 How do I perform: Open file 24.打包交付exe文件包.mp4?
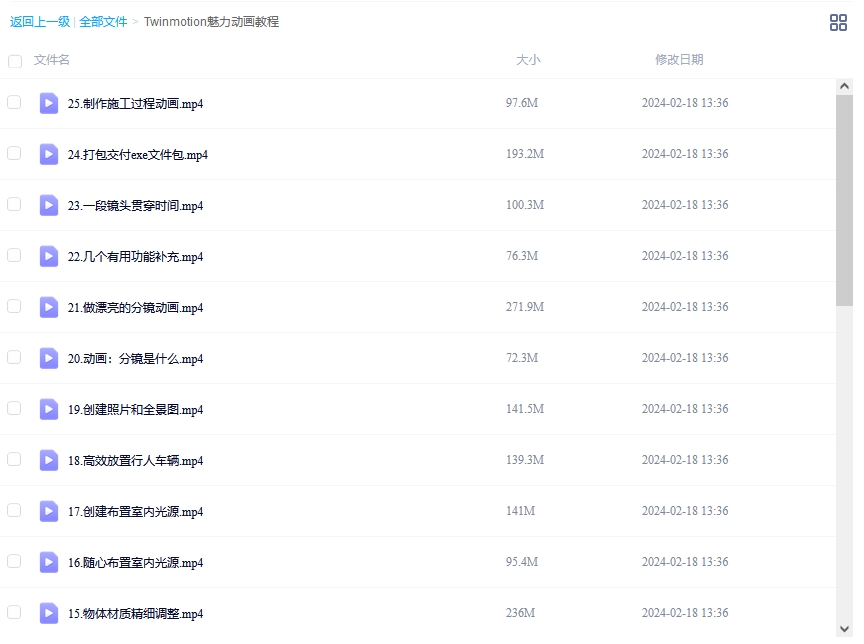tap(138, 155)
